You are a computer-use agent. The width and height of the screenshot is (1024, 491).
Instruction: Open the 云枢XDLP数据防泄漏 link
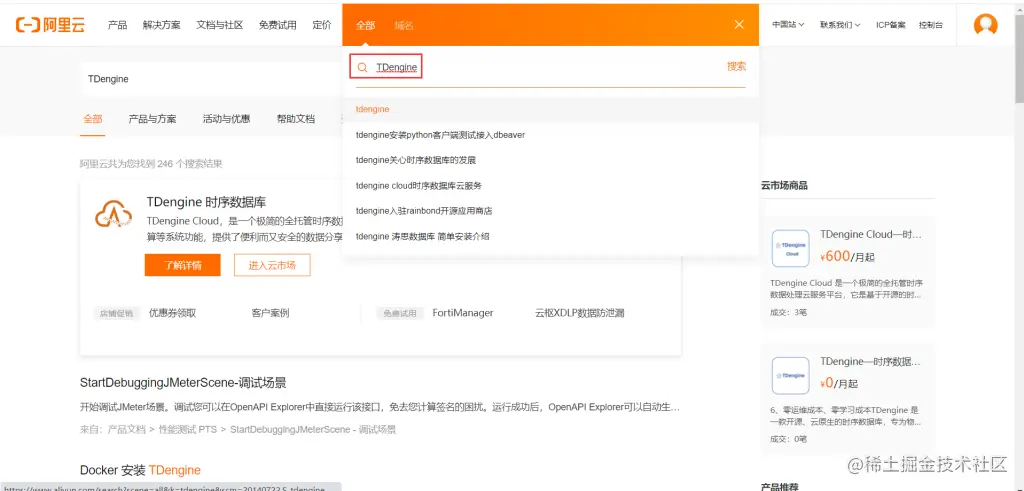click(x=580, y=313)
